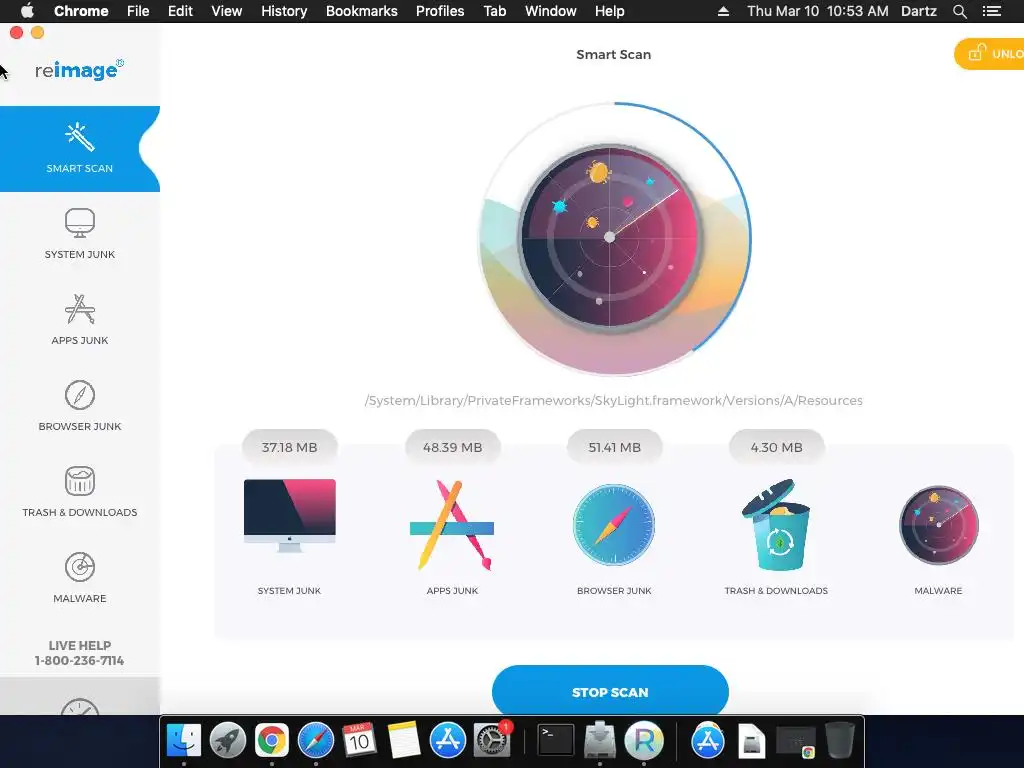1024x768 pixels.
Task: Open the Reimage app icon in the Dock
Action: click(644, 740)
